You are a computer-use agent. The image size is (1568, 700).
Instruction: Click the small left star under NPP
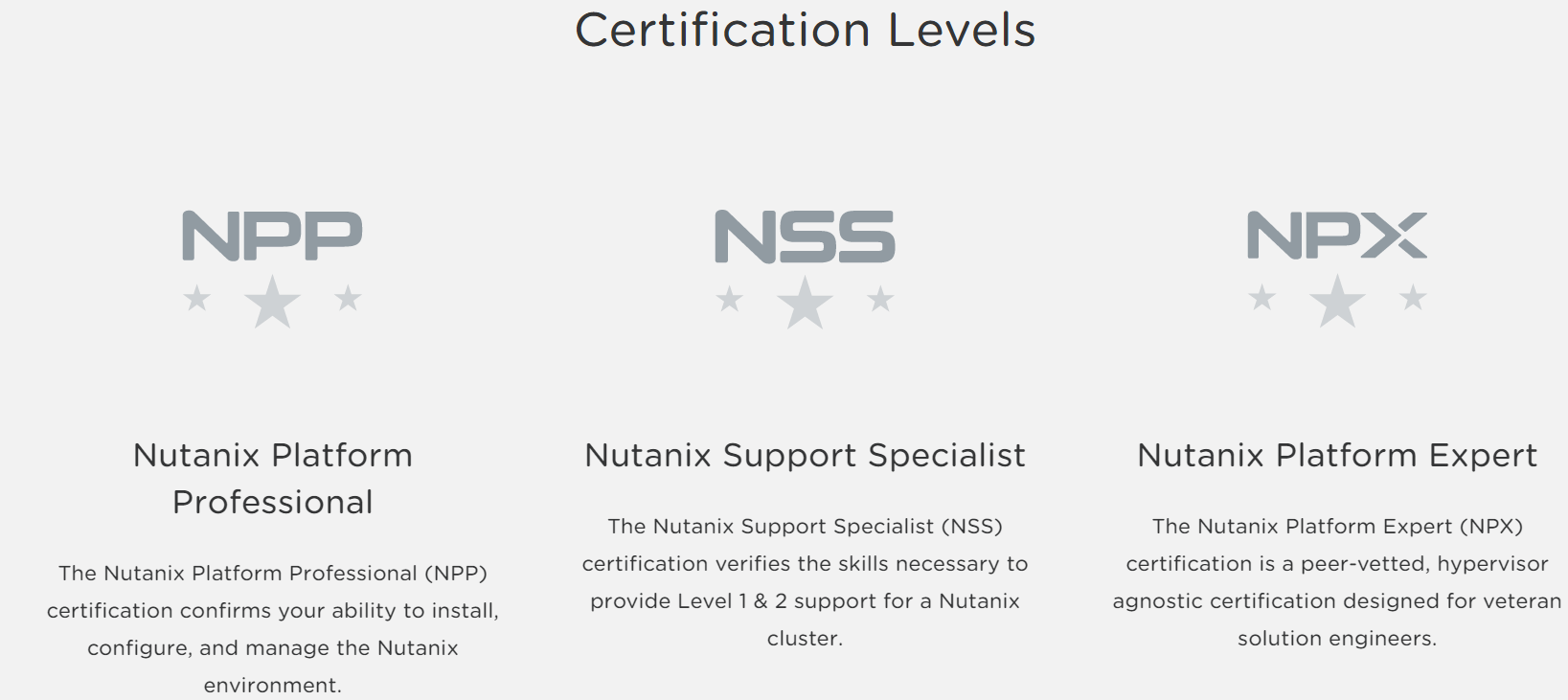tap(197, 298)
